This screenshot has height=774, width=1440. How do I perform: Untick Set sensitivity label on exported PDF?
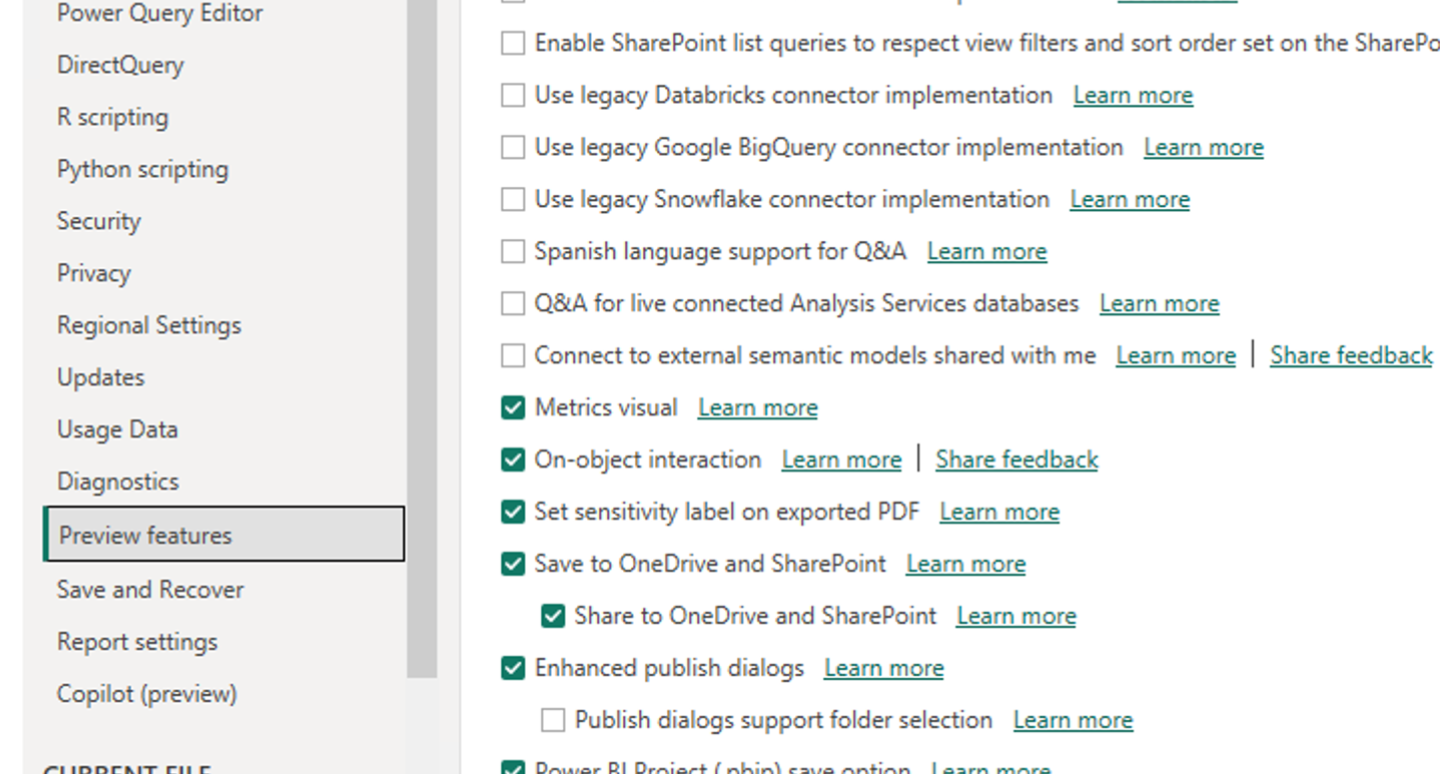coord(513,511)
